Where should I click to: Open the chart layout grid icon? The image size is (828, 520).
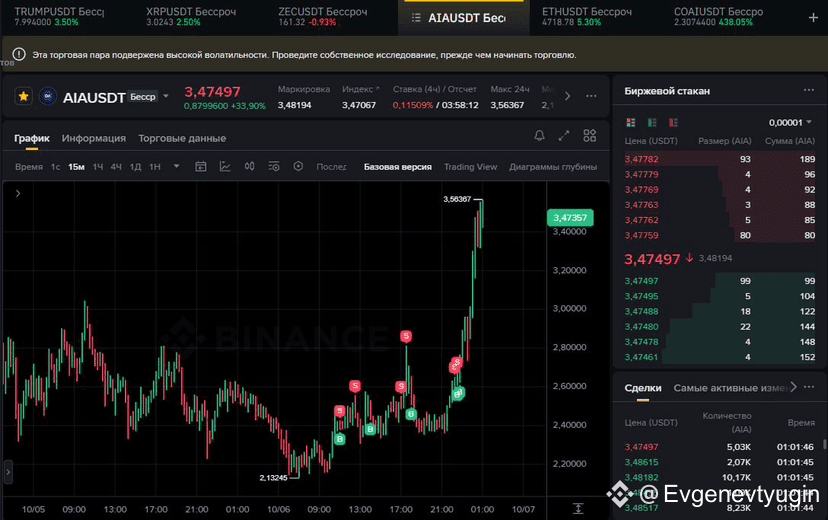click(589, 136)
